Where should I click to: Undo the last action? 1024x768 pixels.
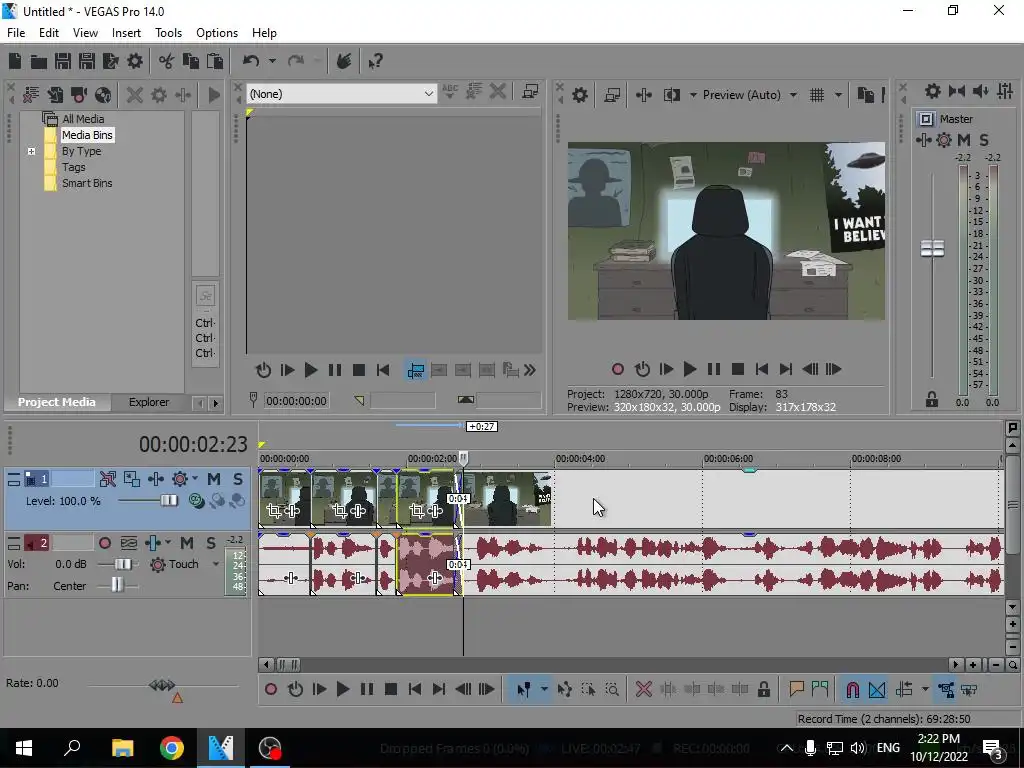coord(251,61)
